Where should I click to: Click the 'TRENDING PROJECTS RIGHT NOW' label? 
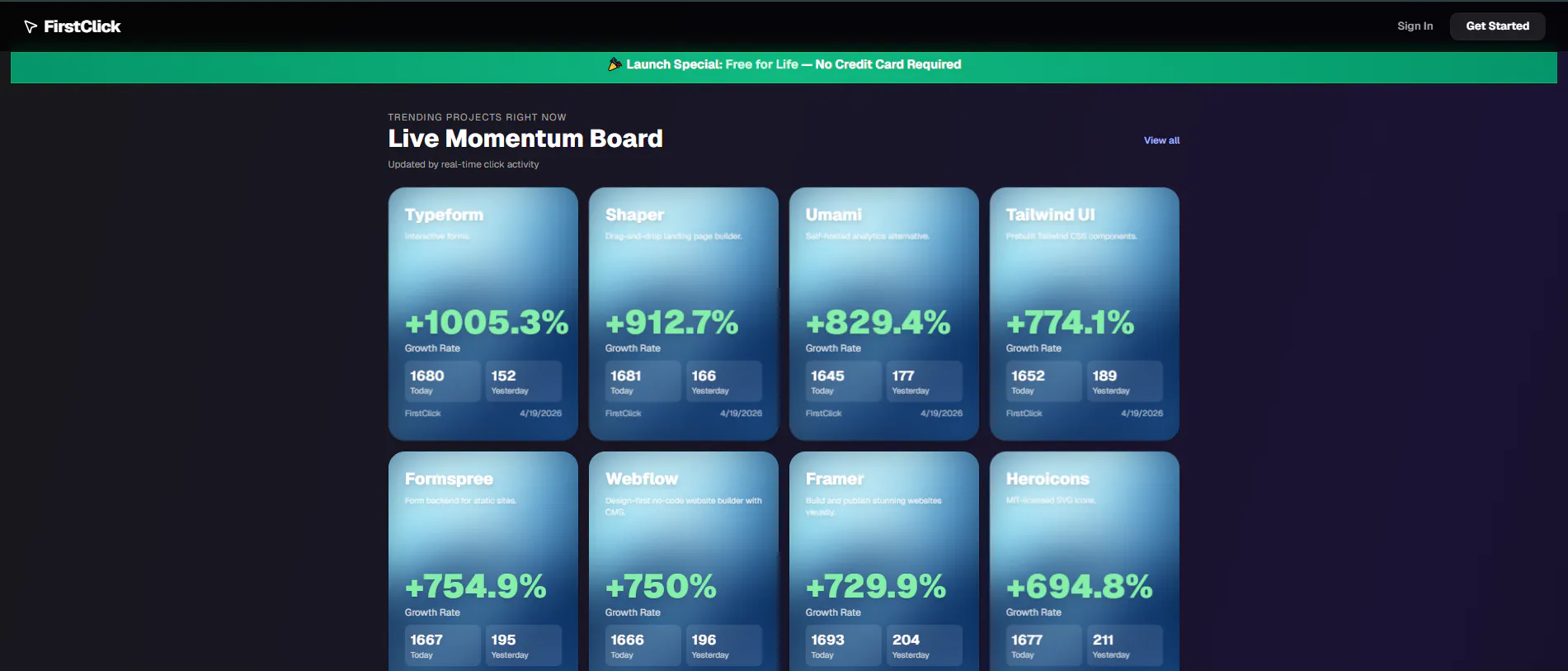(477, 117)
